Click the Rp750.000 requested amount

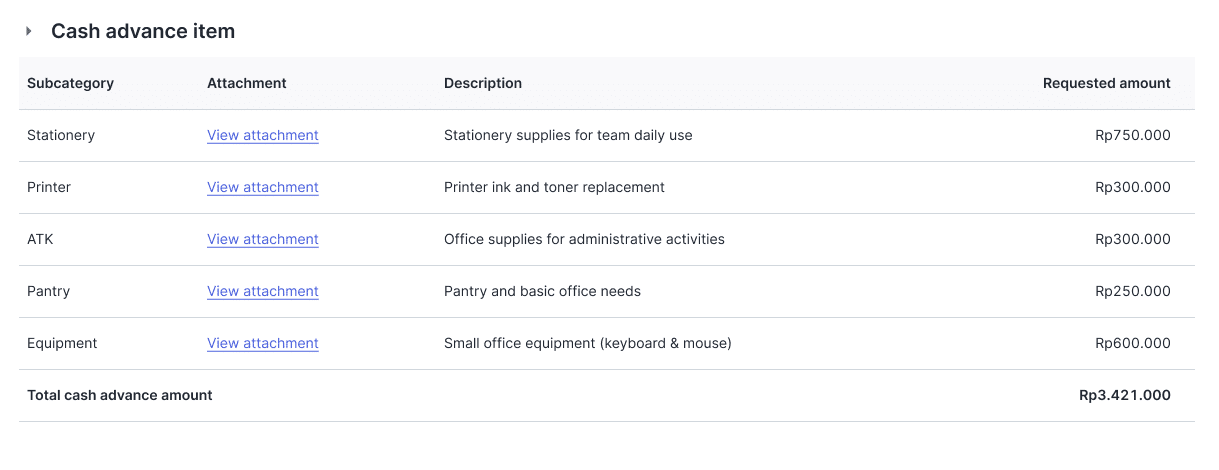pyautogui.click(x=1132, y=135)
